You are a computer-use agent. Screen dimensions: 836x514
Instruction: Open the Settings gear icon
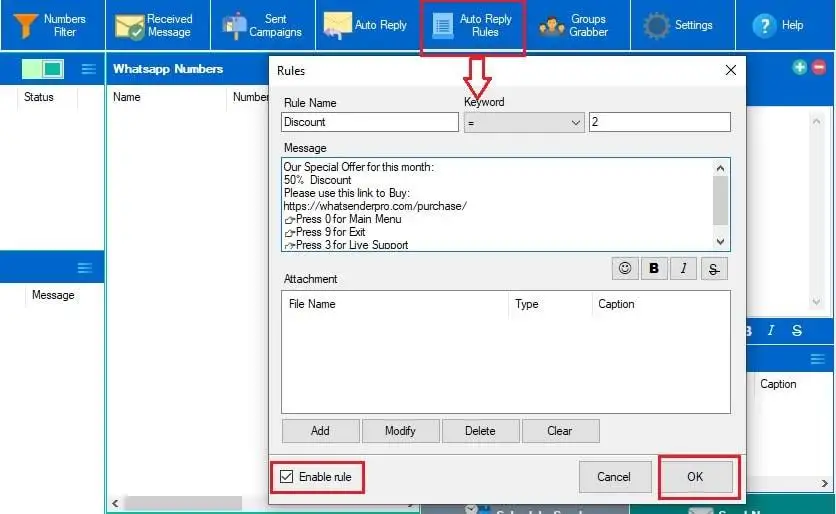[x=656, y=25]
